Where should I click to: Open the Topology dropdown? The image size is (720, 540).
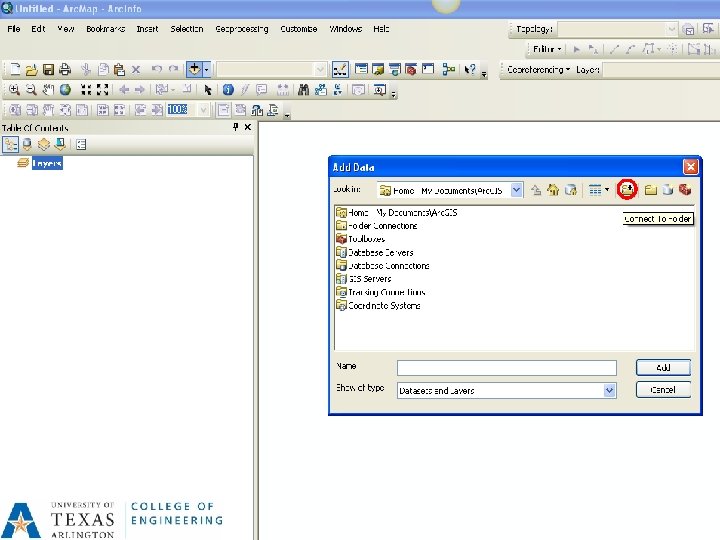(x=672, y=29)
